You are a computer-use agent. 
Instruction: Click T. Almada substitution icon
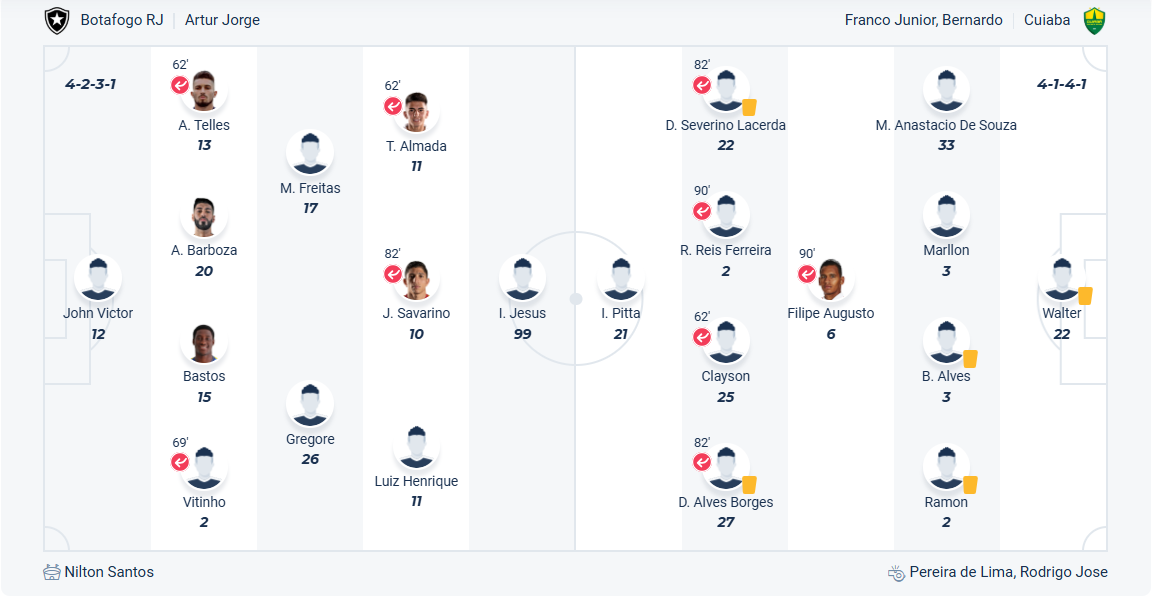click(x=393, y=106)
